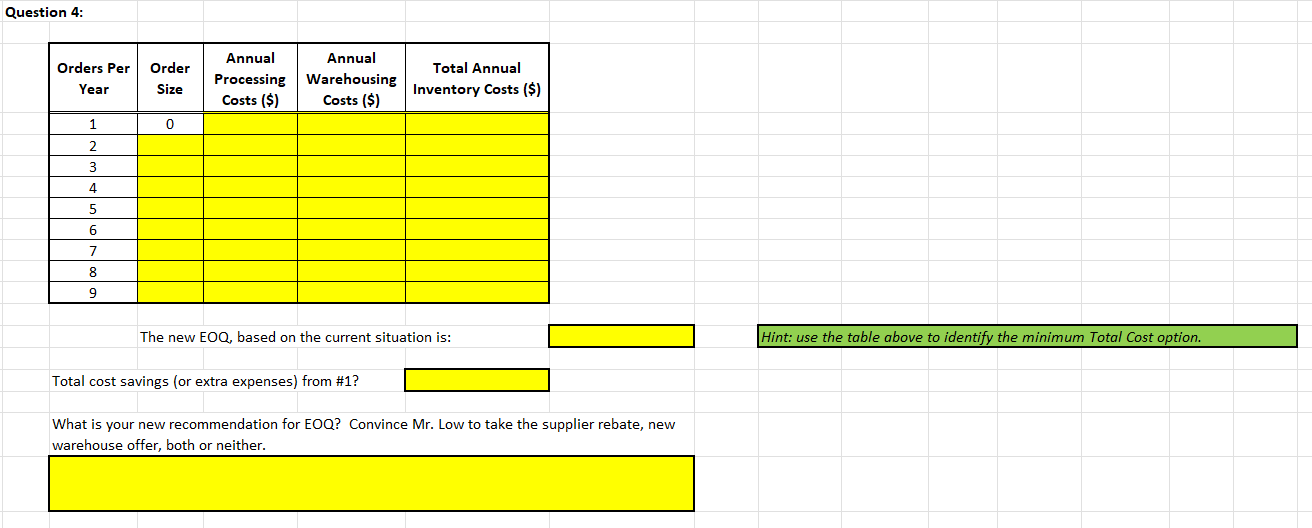Click the 'What is your new recommendation' question text
Image resolution: width=1312 pixels, height=528 pixels.
[x=363, y=434]
